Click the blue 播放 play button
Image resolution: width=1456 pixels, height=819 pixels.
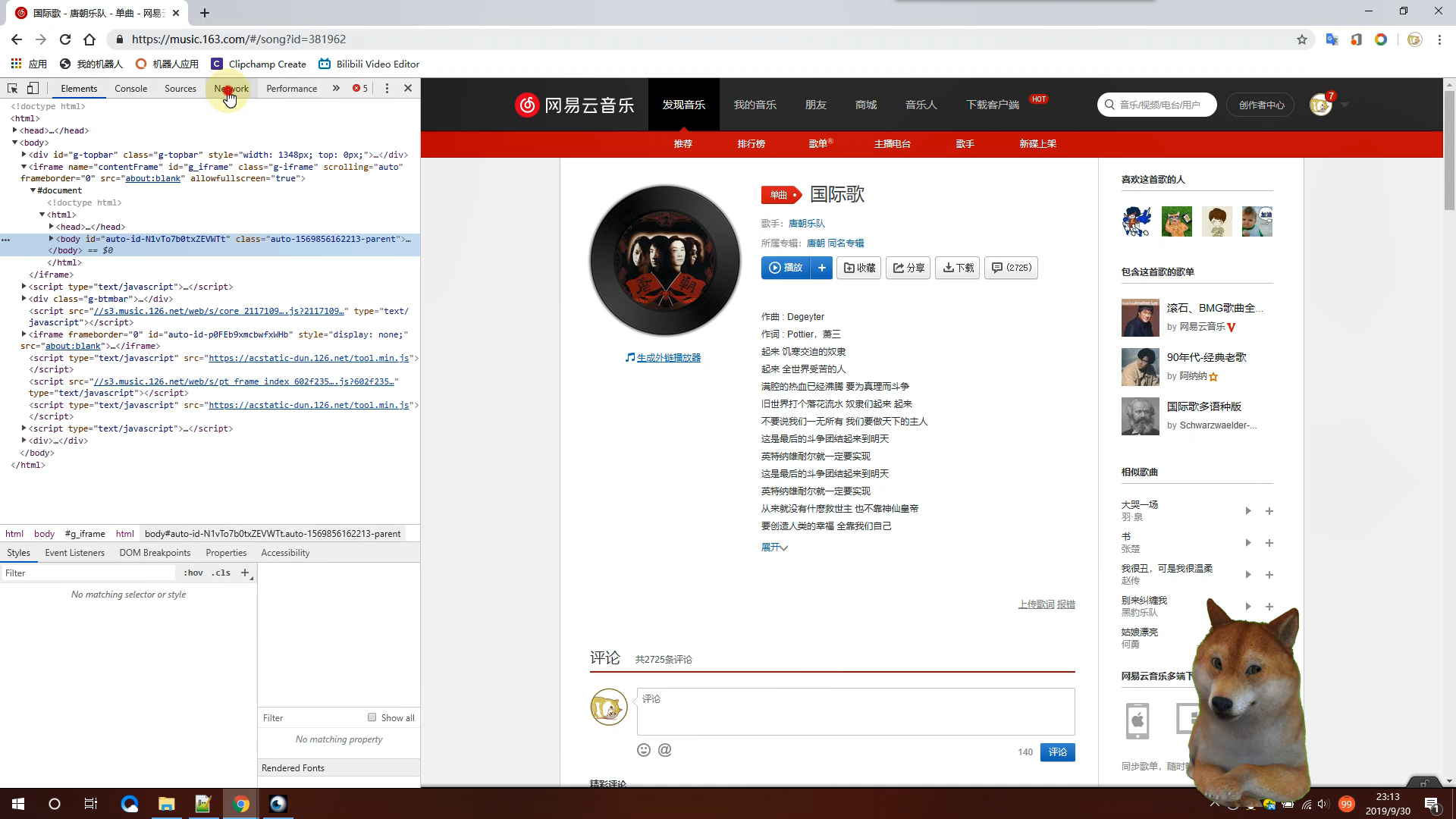click(x=786, y=268)
